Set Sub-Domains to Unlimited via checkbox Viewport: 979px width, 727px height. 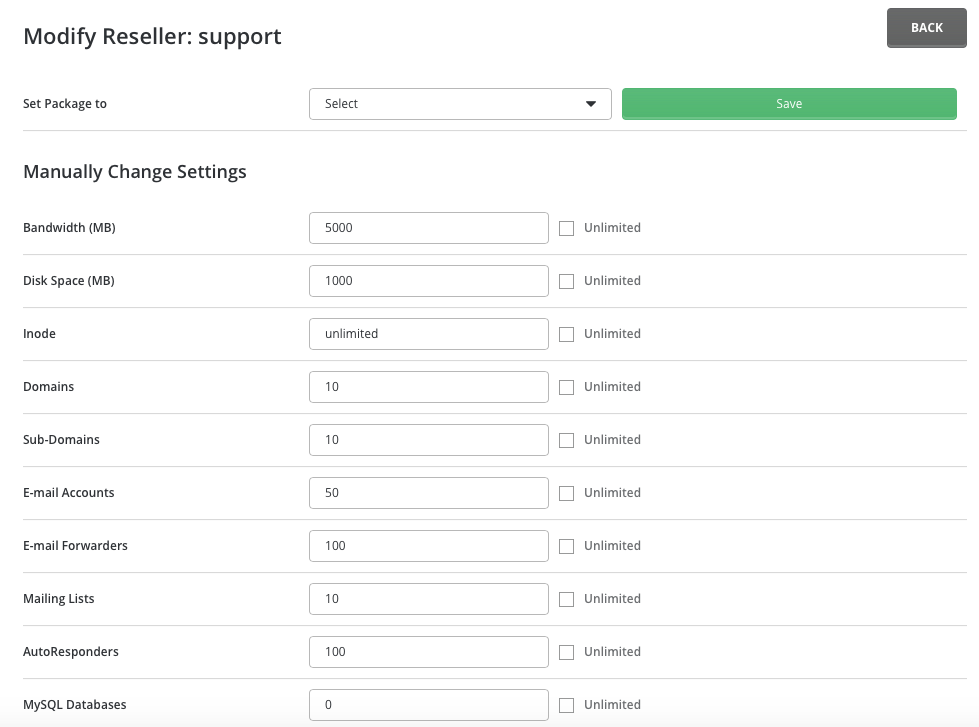click(566, 441)
